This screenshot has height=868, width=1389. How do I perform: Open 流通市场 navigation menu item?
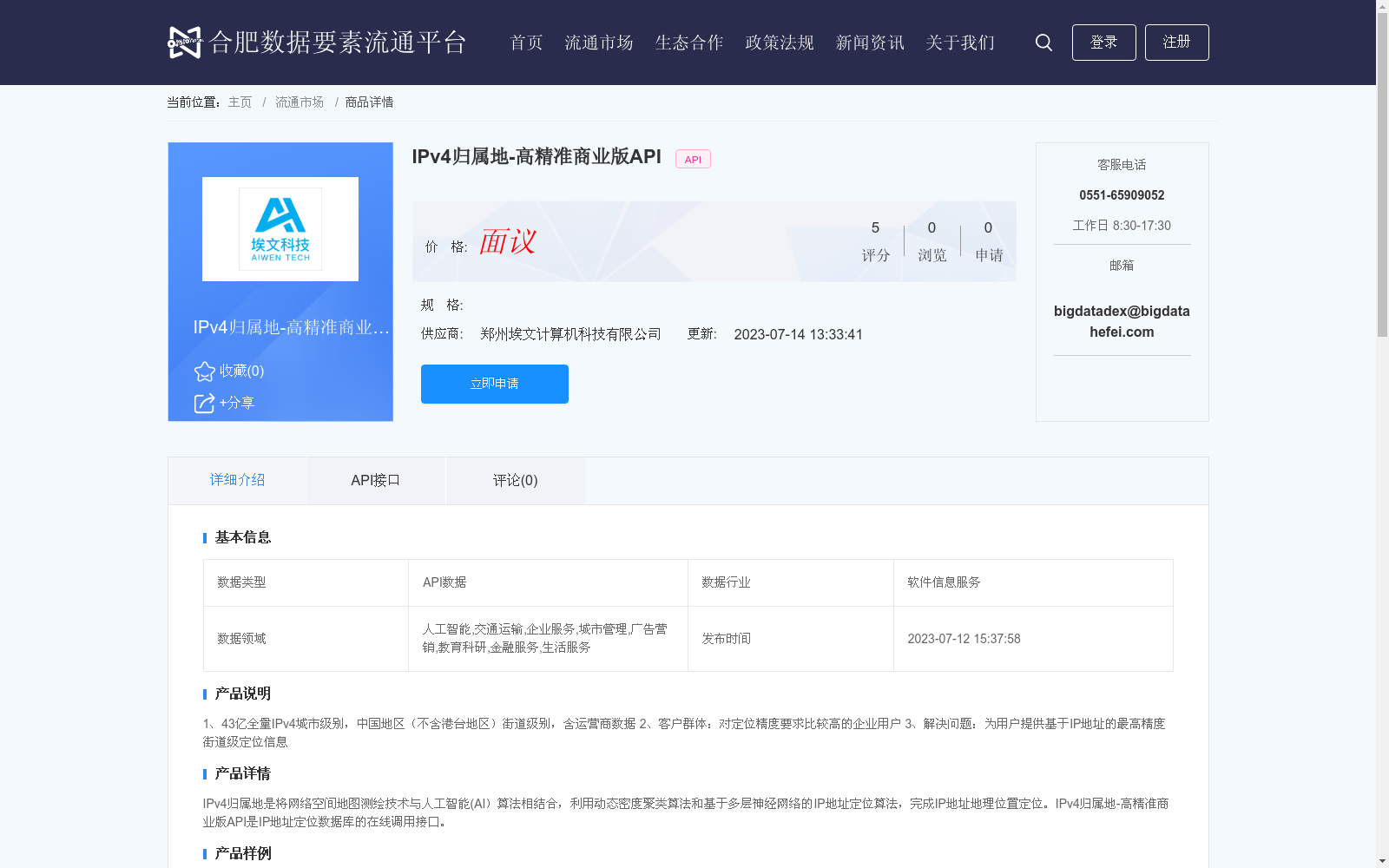(599, 43)
